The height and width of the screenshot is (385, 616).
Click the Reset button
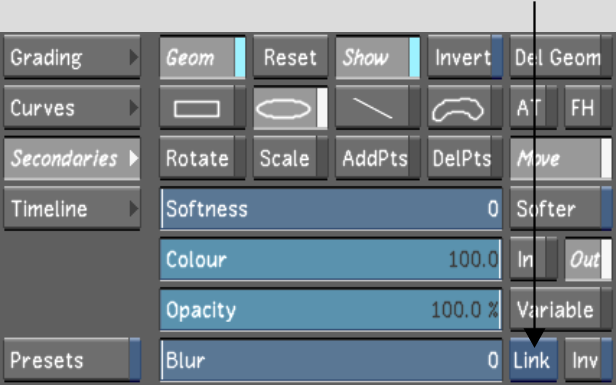click(290, 57)
